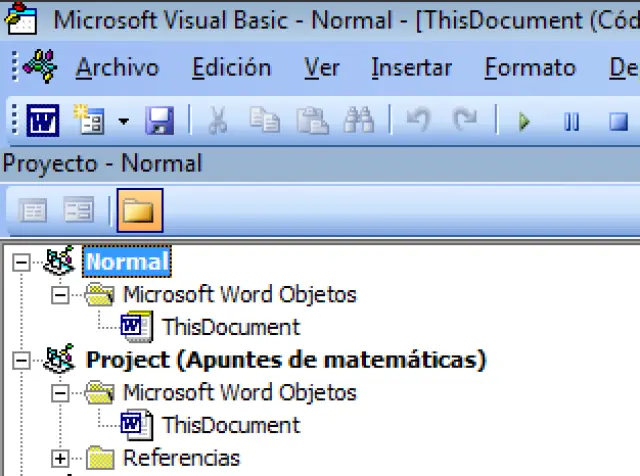Select ThisDocument under Apuntes de matemáticas project

pyautogui.click(x=230, y=425)
